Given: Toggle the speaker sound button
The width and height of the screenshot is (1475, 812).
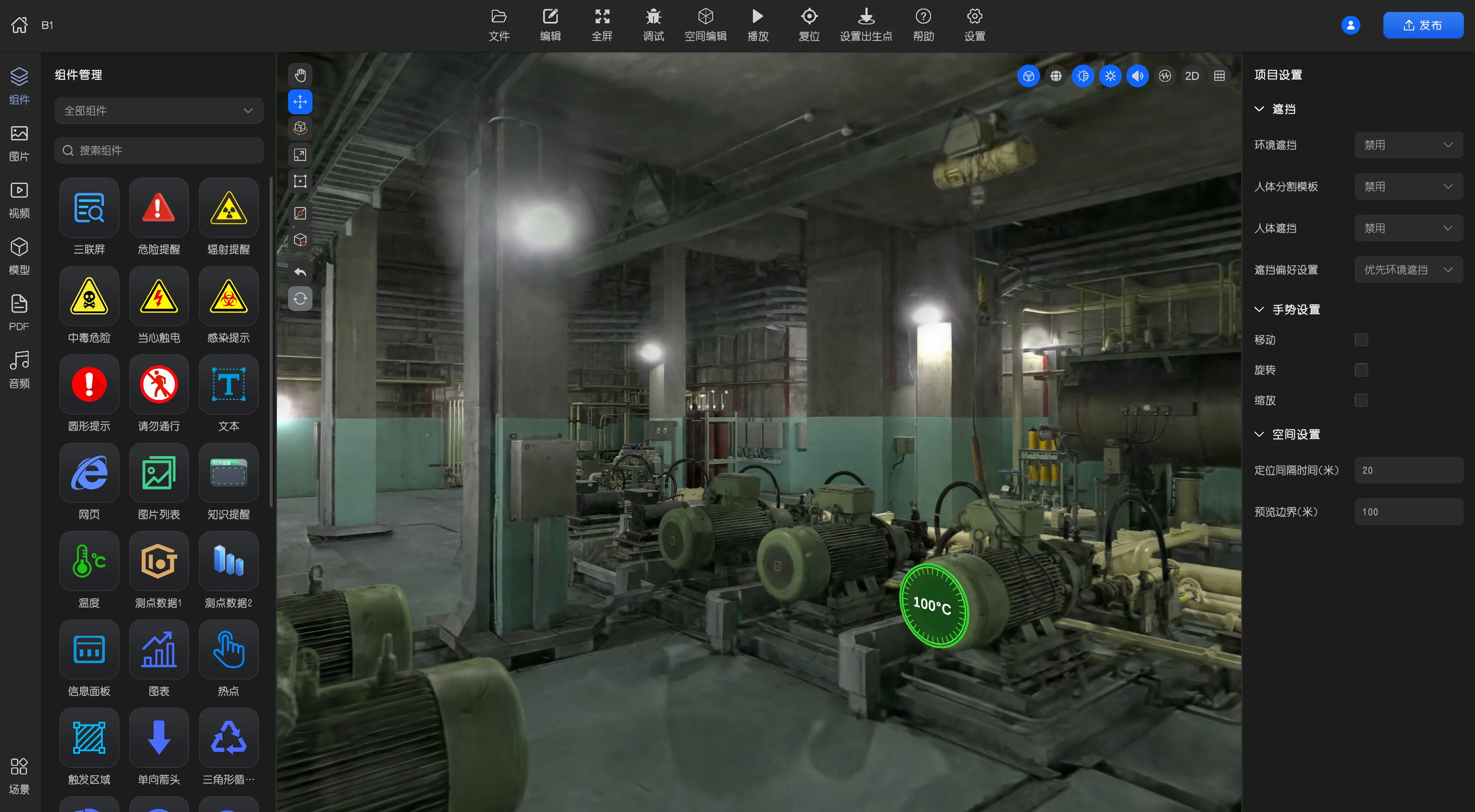Looking at the screenshot, I should [1138, 76].
